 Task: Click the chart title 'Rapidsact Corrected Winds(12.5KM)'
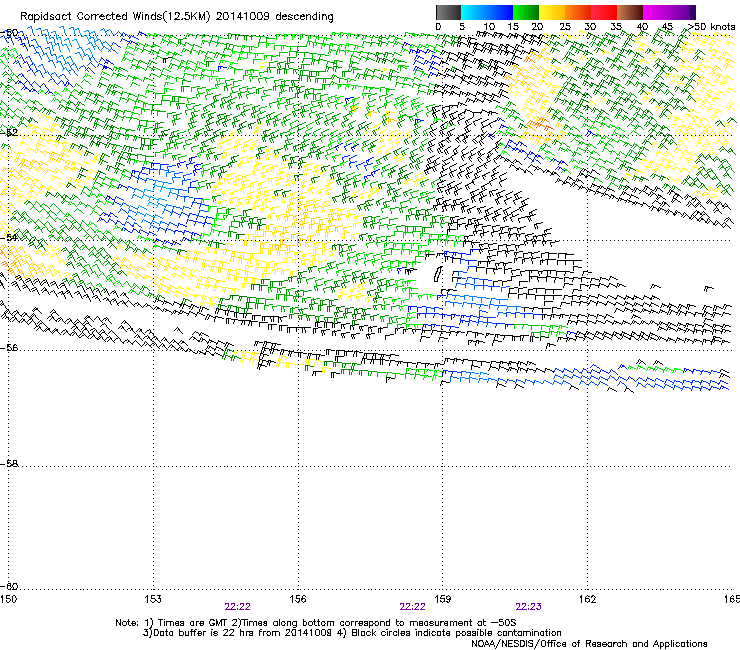click(115, 17)
